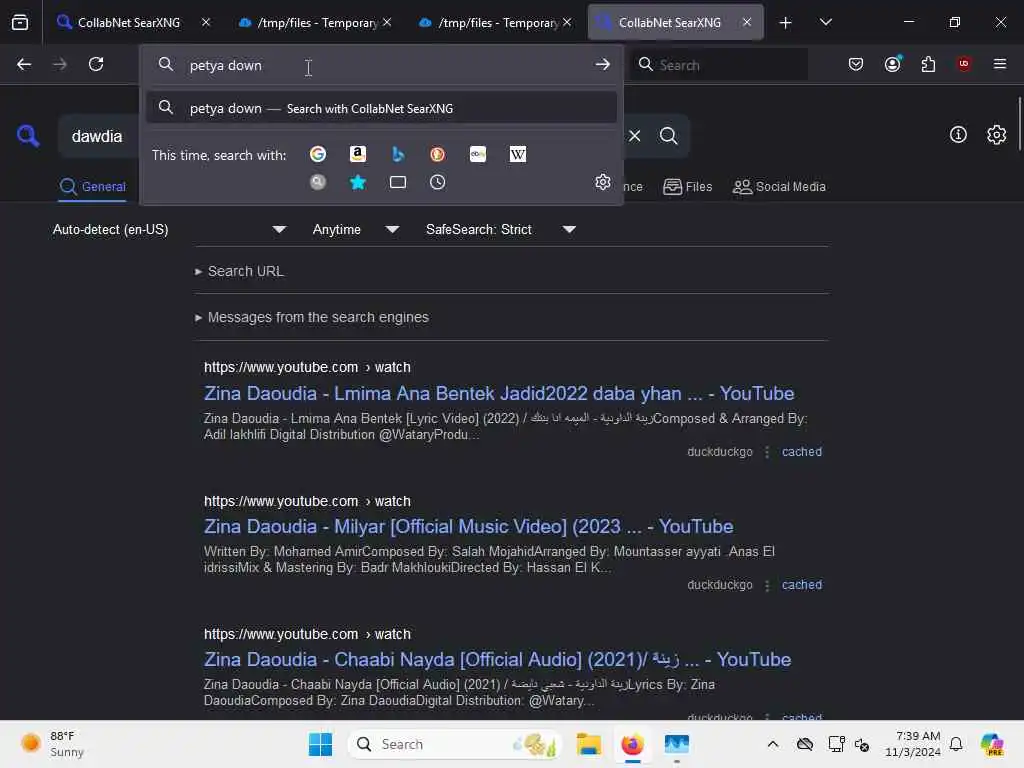Switch to second /tmp/files Temporary tab

click(x=317, y=22)
